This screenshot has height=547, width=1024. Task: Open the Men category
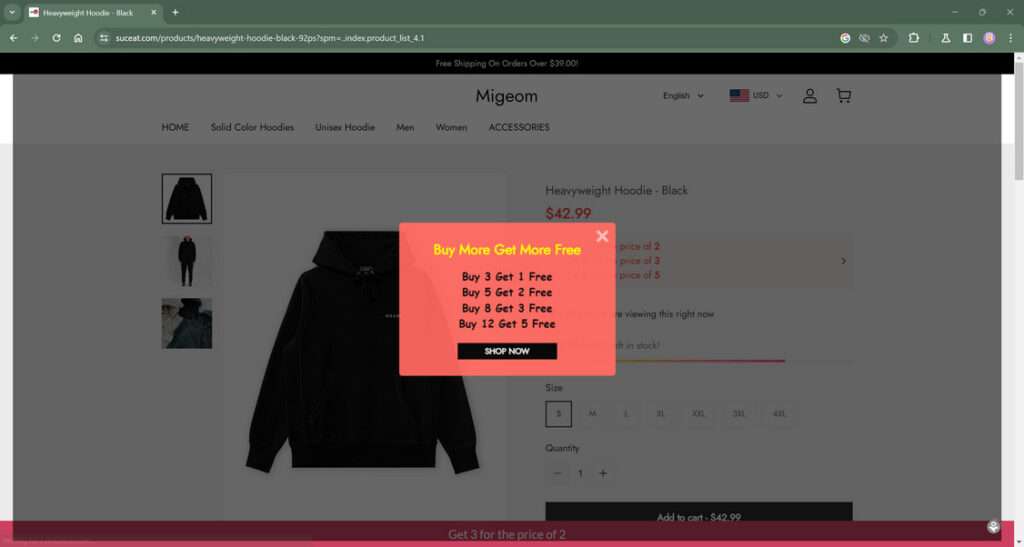[405, 127]
